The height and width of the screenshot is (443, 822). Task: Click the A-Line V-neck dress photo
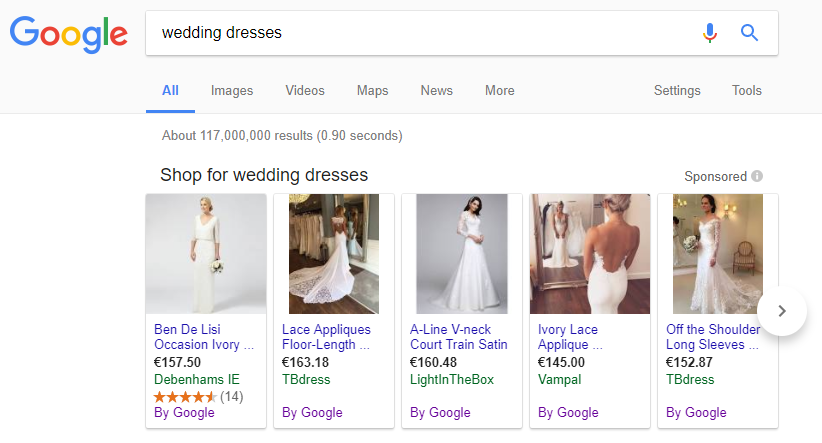click(x=462, y=254)
